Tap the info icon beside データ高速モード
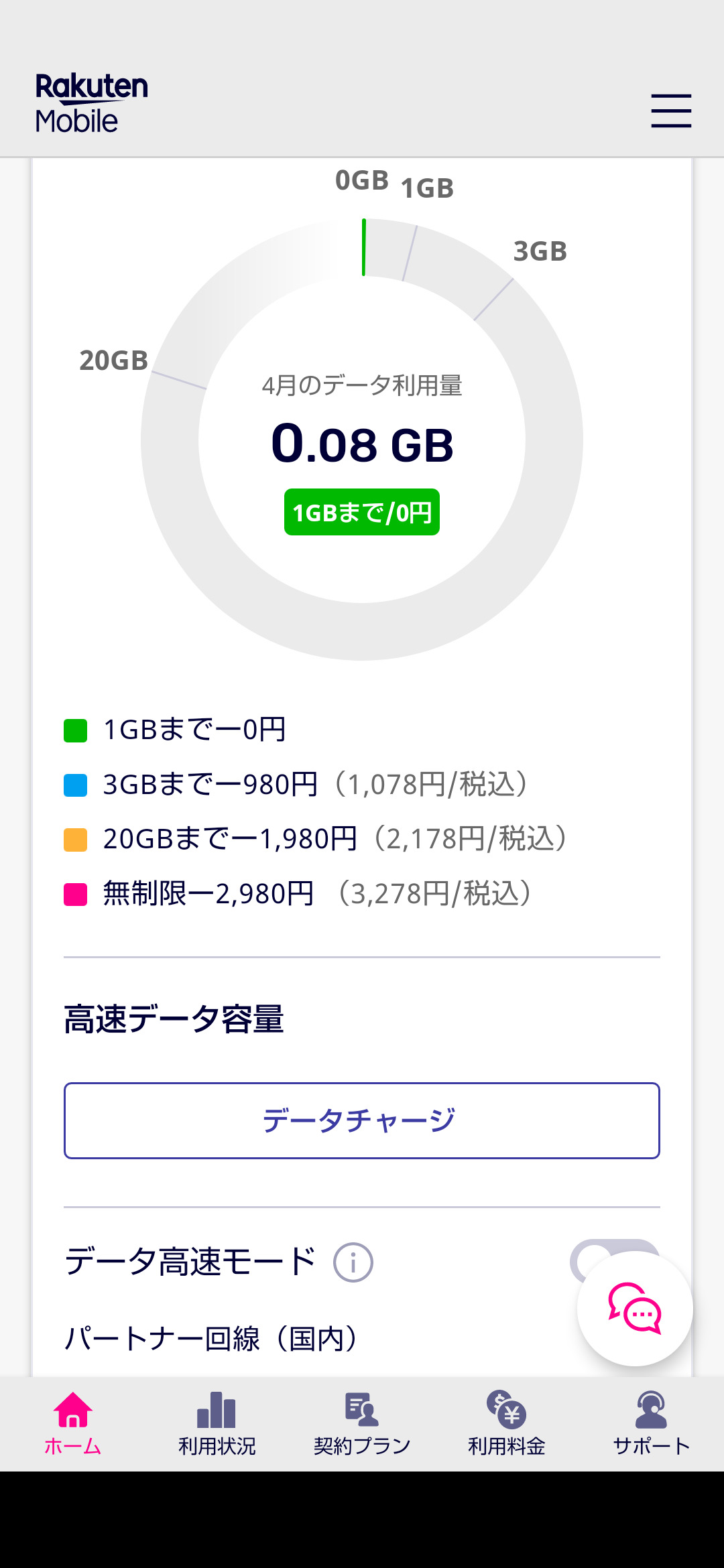Screen dimensions: 724x1568 pos(353,1262)
